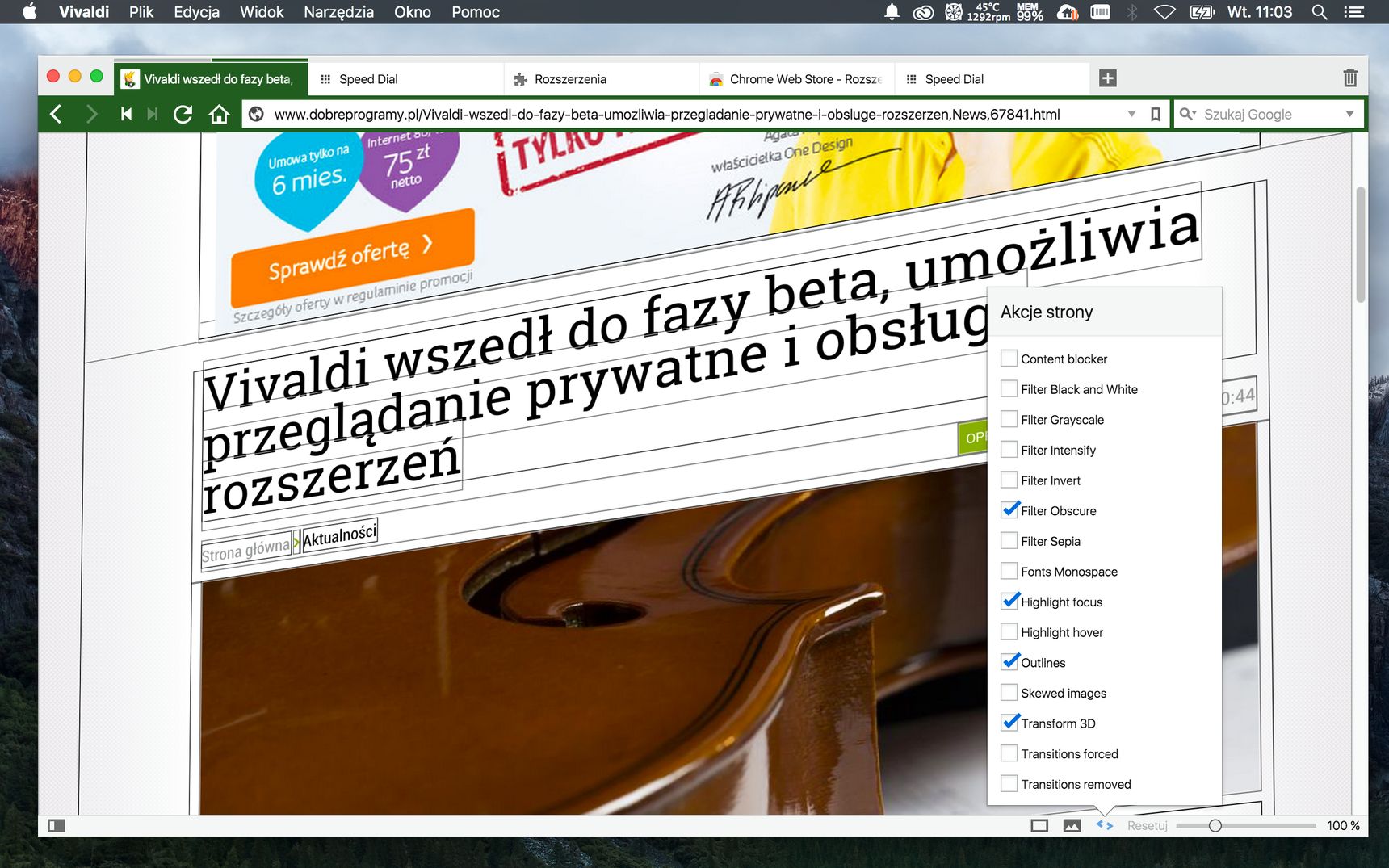Enable Filter Sepia
Image resolution: width=1389 pixels, height=868 pixels.
1009,540
